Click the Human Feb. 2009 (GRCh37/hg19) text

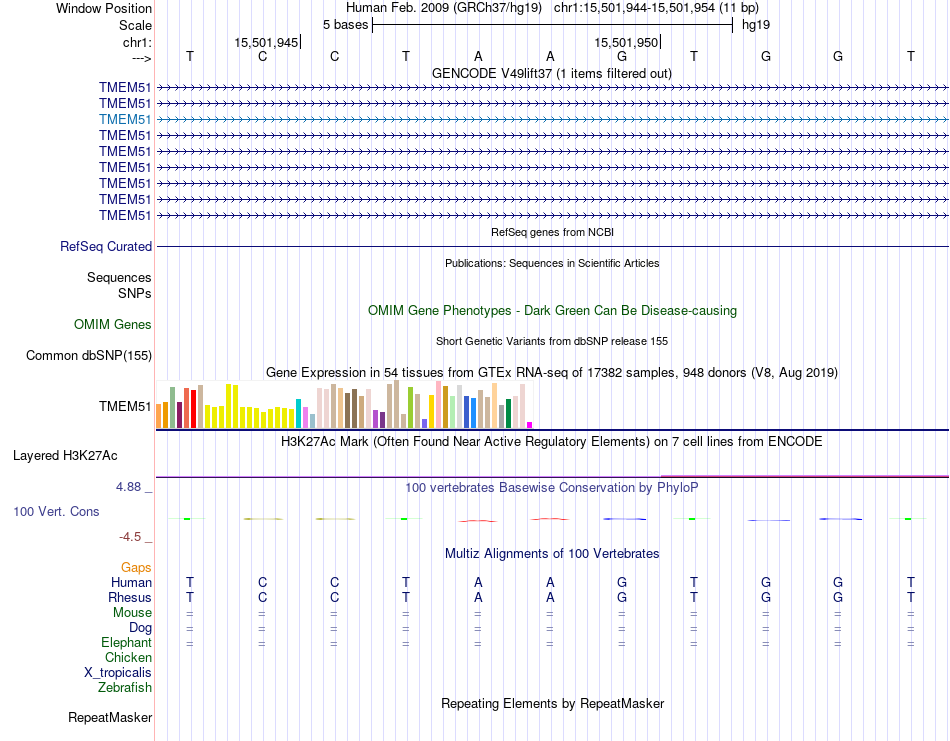click(x=446, y=8)
